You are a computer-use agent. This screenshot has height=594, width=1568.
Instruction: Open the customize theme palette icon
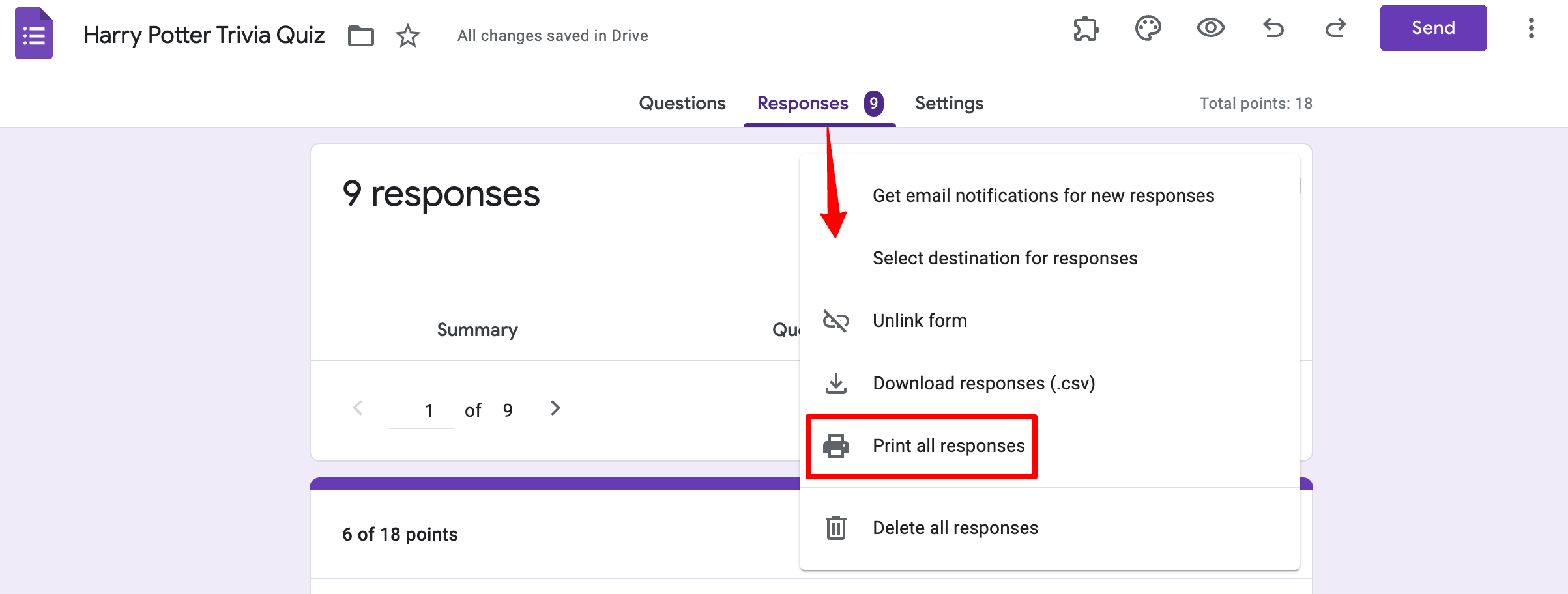click(x=1148, y=28)
